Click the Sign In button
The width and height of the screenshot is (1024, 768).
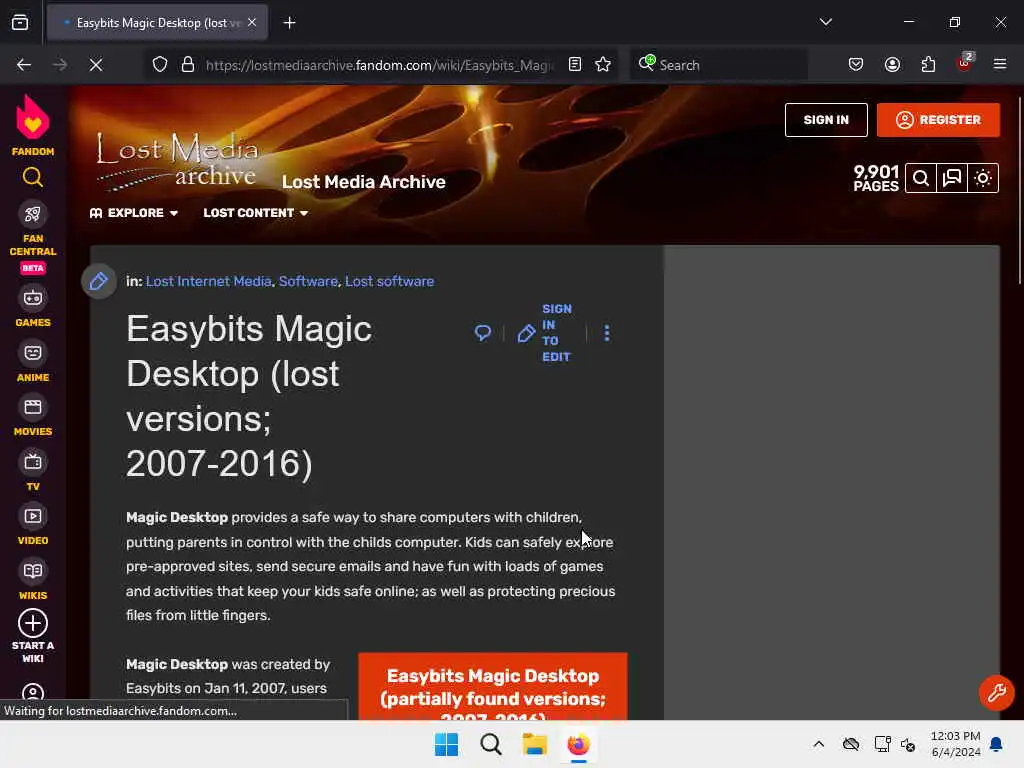coord(826,120)
